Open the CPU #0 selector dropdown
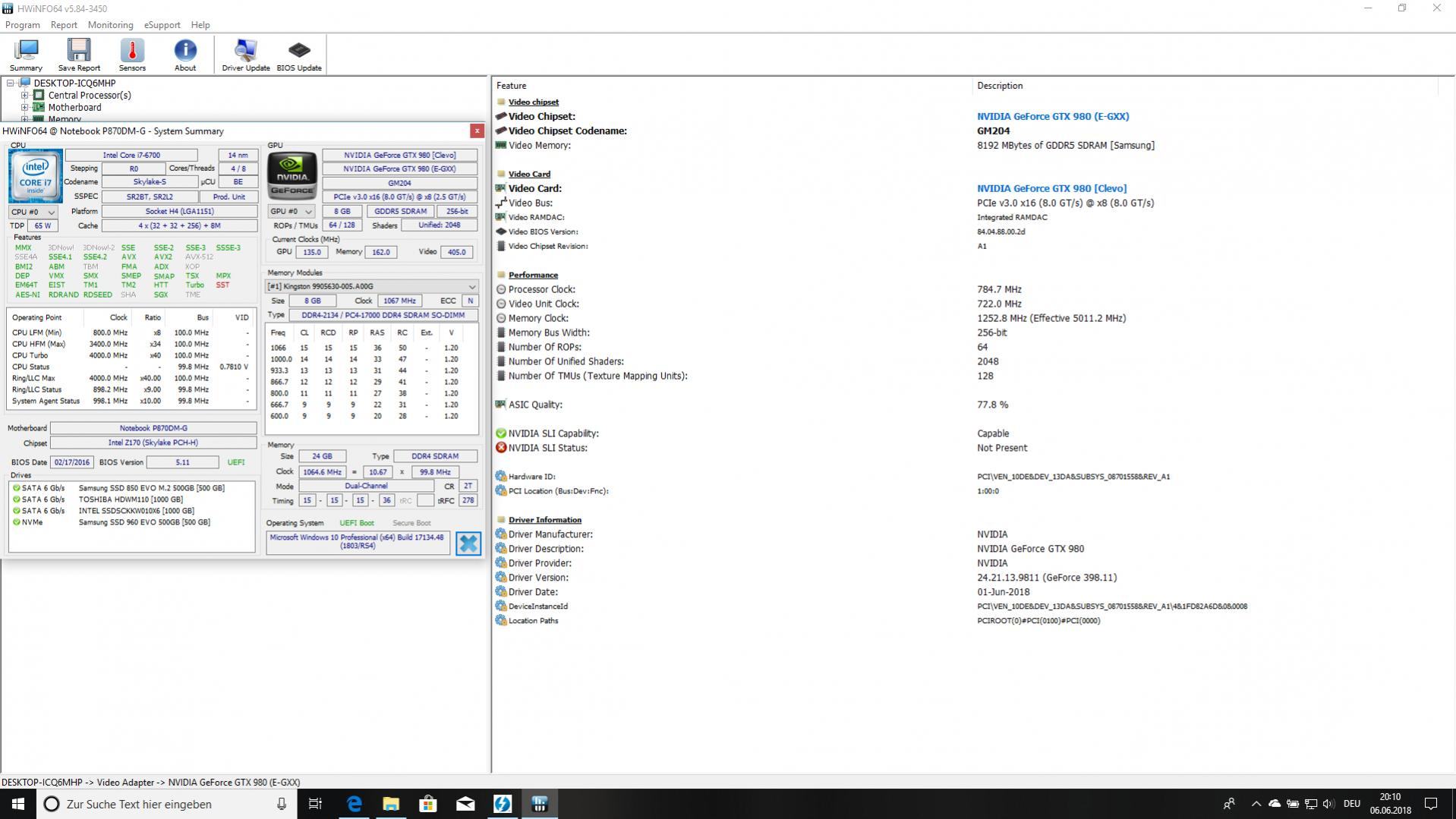 33,212
